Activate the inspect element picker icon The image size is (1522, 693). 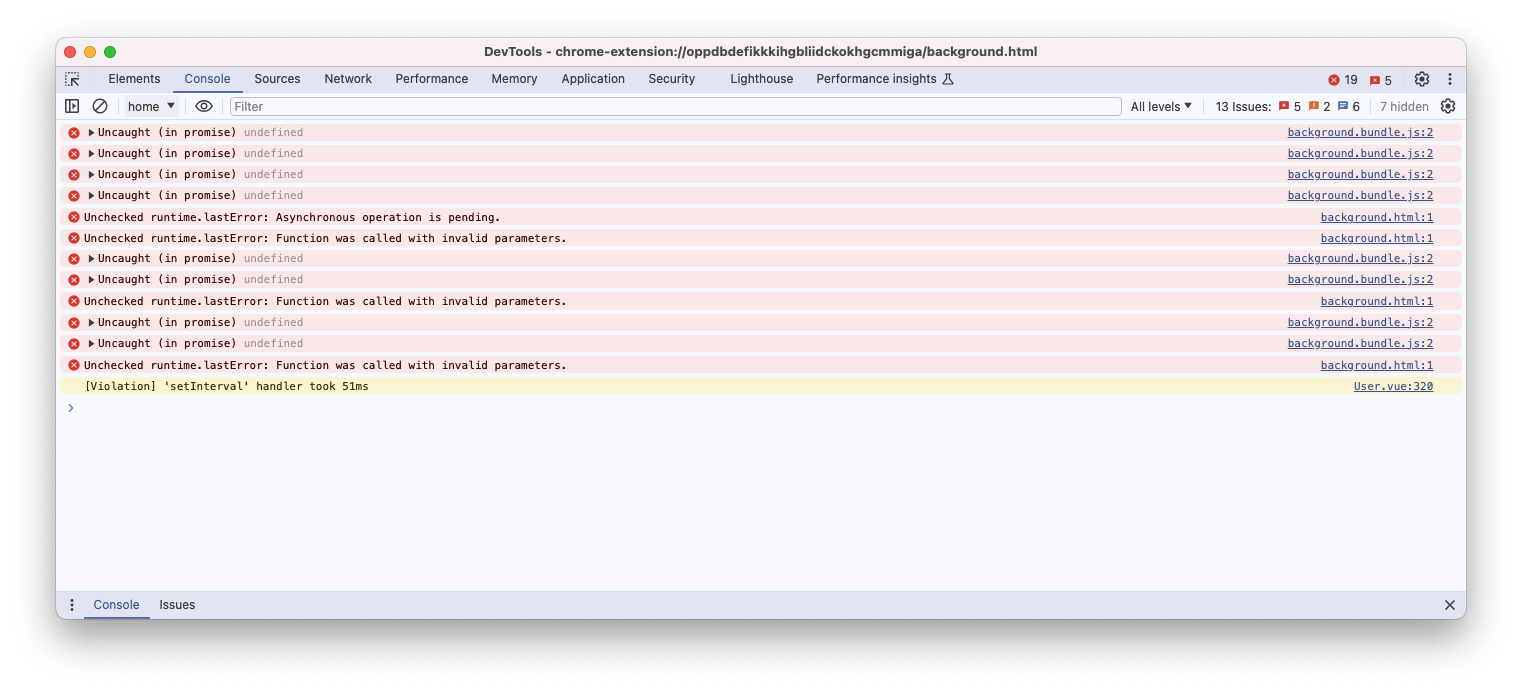pos(72,79)
